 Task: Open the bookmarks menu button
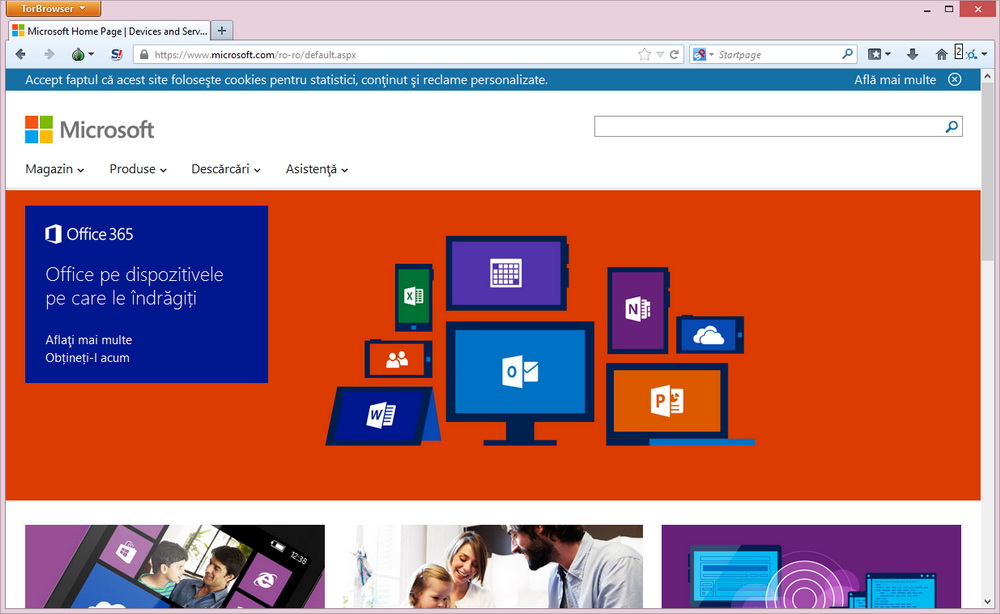click(879, 55)
